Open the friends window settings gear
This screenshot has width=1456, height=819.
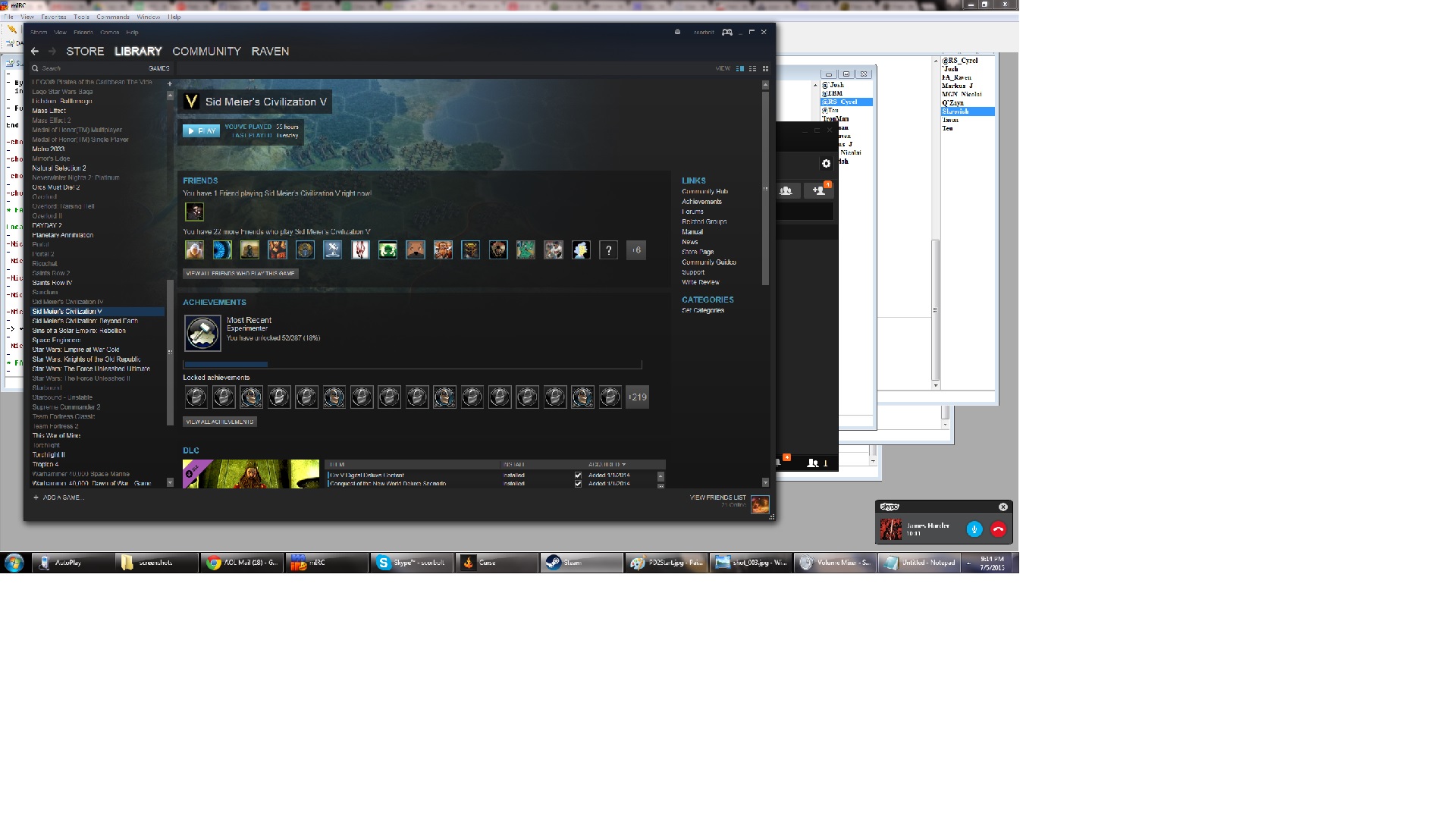(826, 163)
